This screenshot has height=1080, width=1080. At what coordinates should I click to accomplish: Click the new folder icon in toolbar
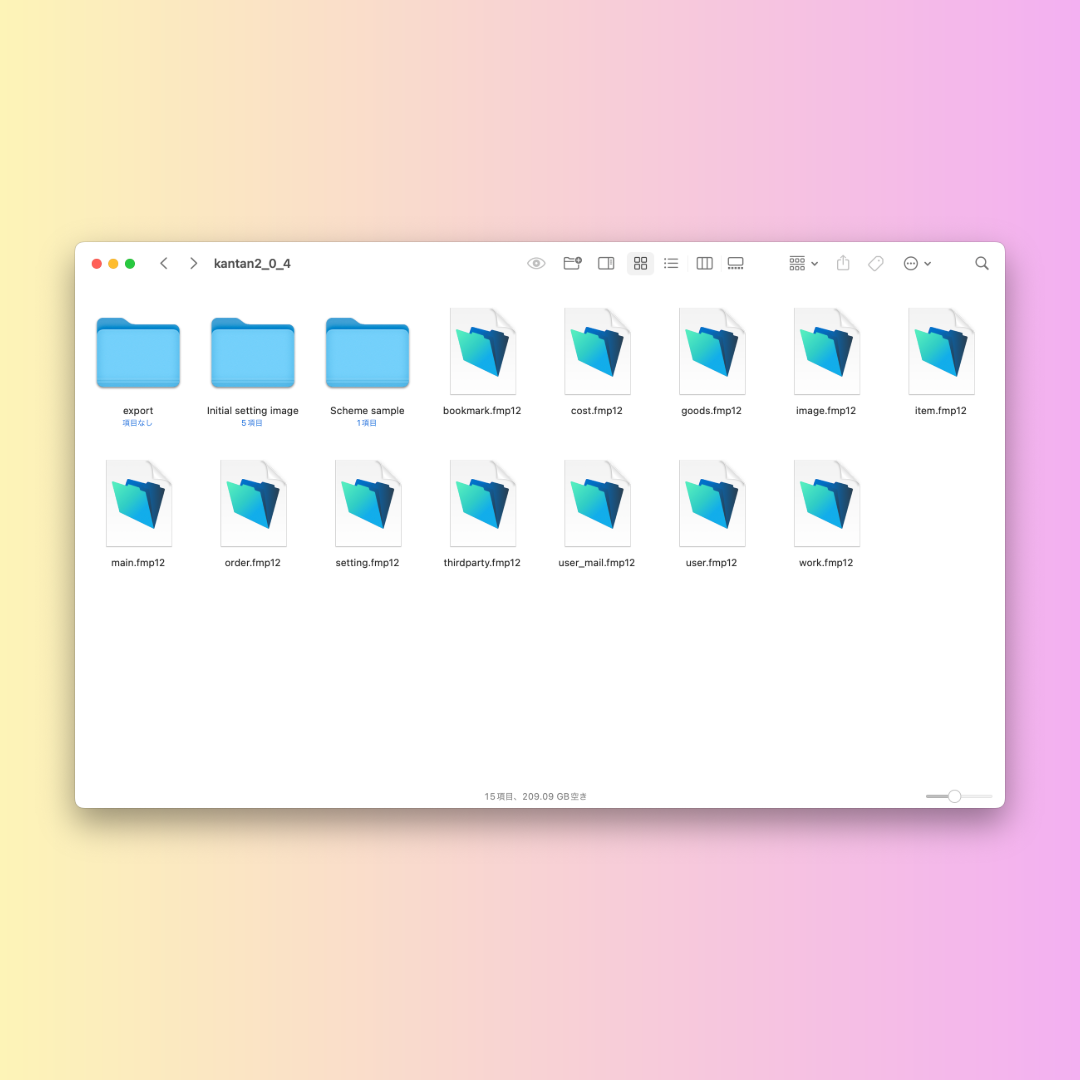(x=572, y=263)
